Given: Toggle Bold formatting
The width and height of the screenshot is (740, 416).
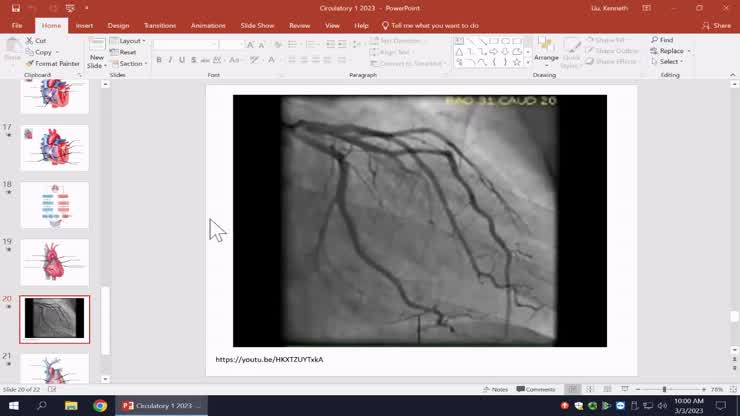Looking at the screenshot, I should [159, 60].
